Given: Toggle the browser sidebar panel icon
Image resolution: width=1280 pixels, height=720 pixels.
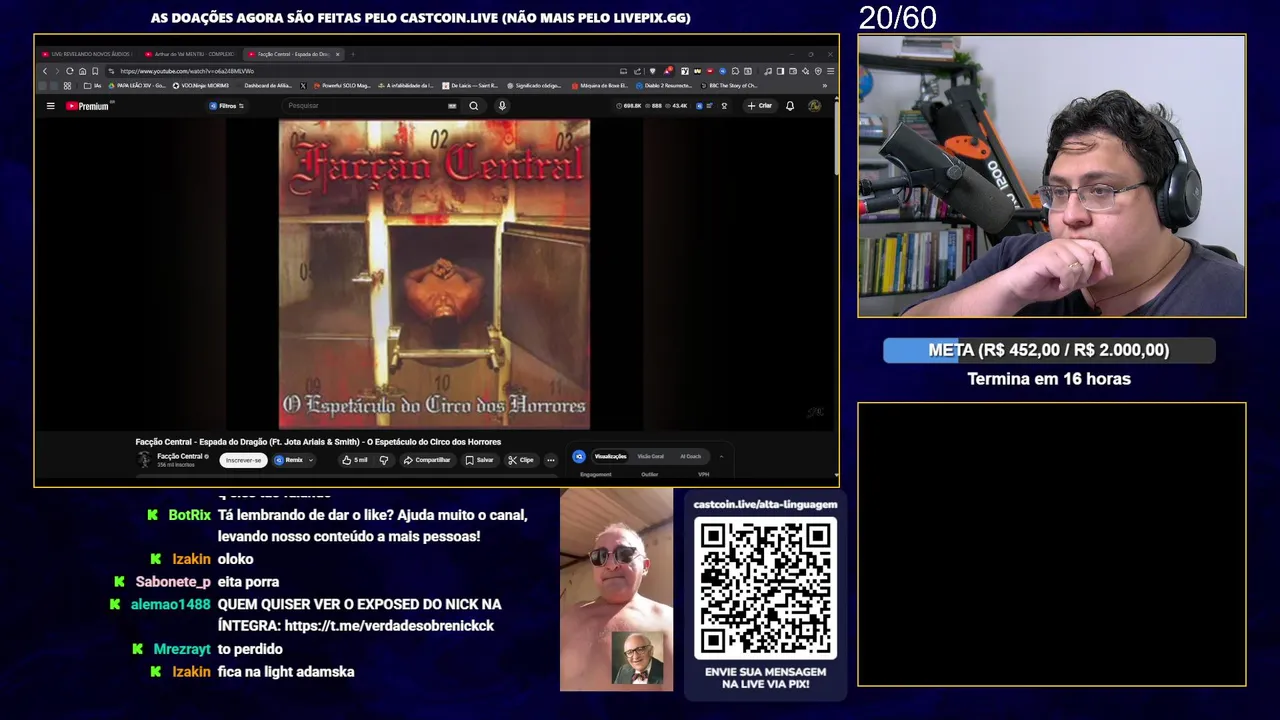Looking at the screenshot, I should coord(780,71).
